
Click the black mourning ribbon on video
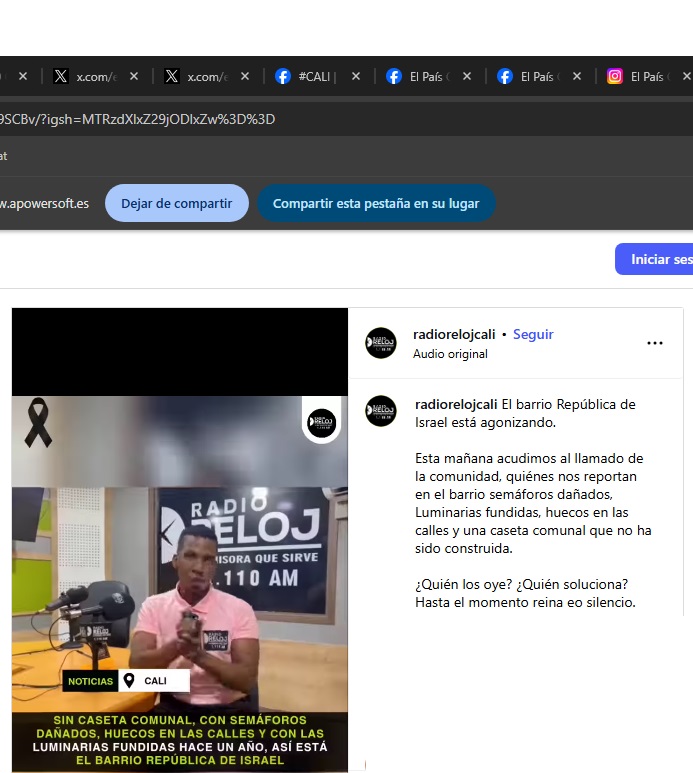(x=38, y=423)
